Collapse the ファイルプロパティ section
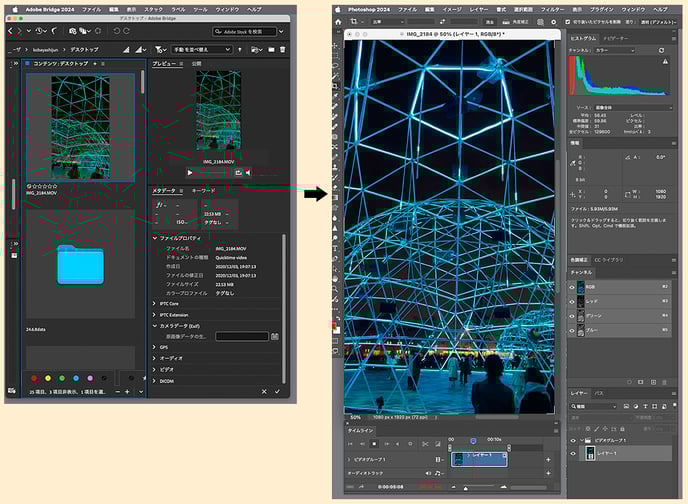 pos(155,238)
